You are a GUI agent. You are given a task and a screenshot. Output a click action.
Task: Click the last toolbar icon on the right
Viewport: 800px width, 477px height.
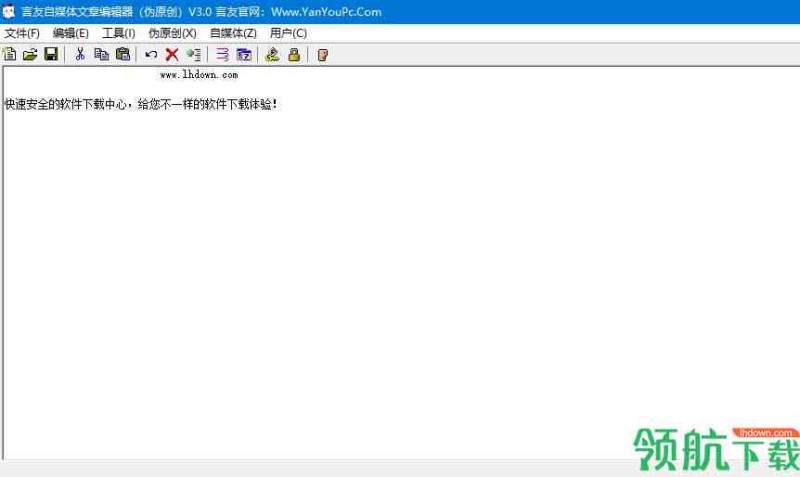click(x=322, y=55)
